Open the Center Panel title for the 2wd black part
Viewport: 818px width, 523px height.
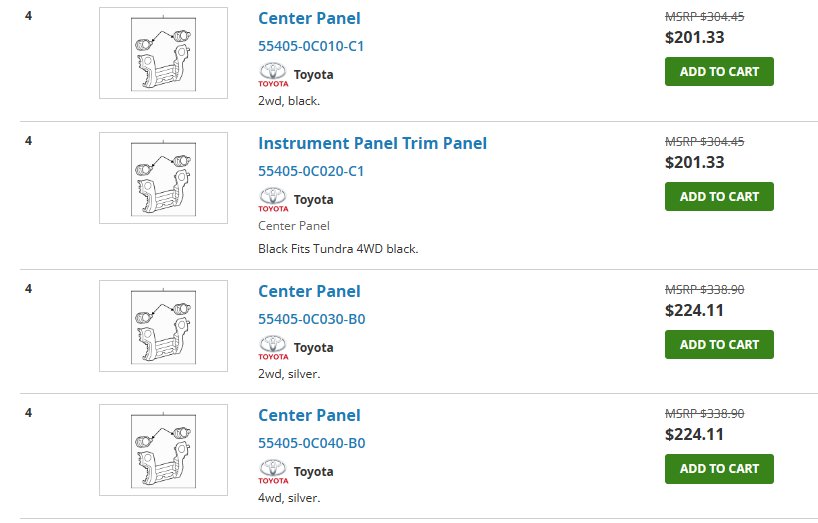(x=309, y=18)
